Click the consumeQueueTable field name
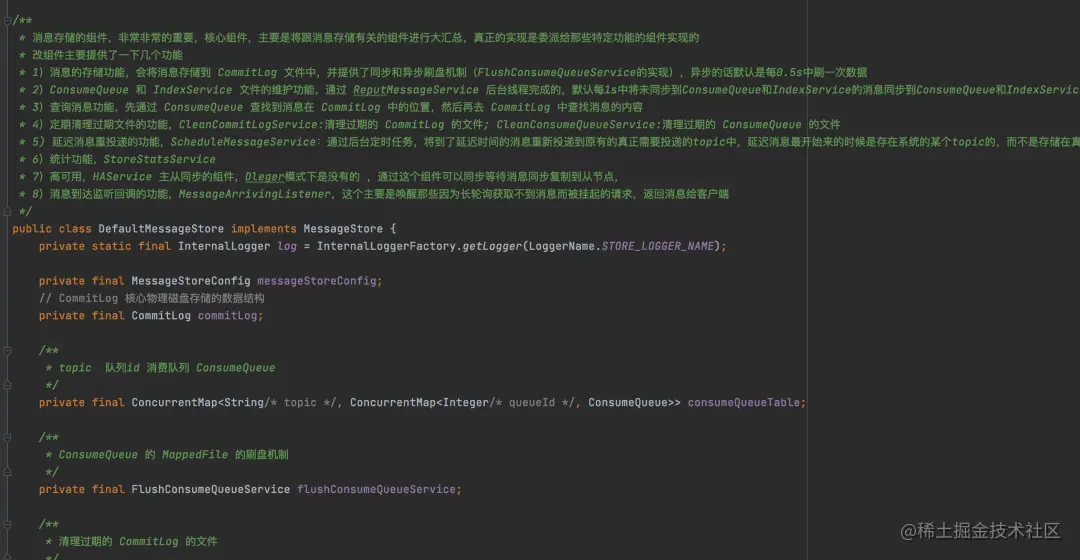This screenshot has width=1080, height=560. click(744, 402)
